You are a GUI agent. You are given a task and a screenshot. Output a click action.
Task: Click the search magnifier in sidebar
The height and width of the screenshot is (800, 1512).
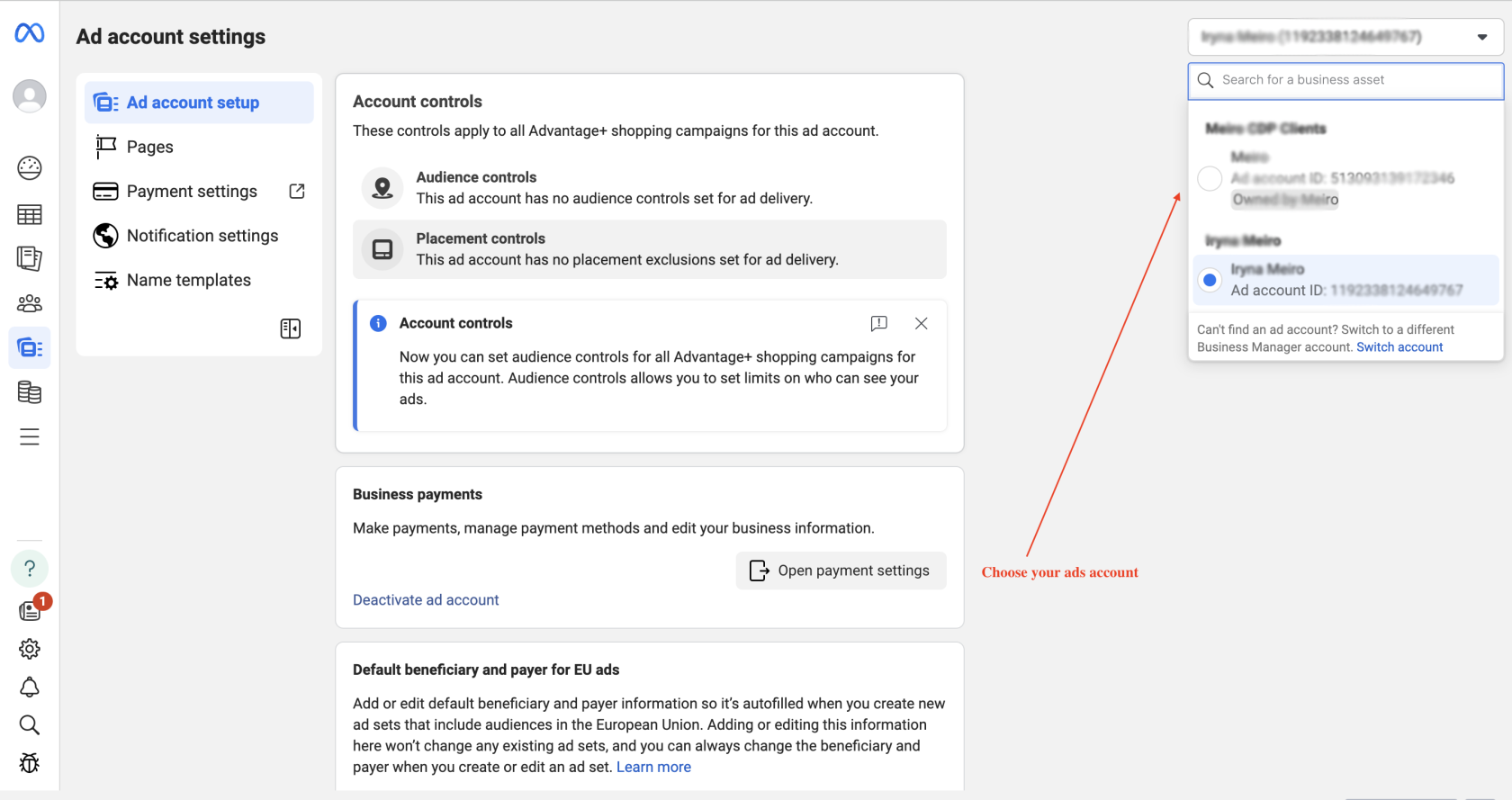click(30, 725)
